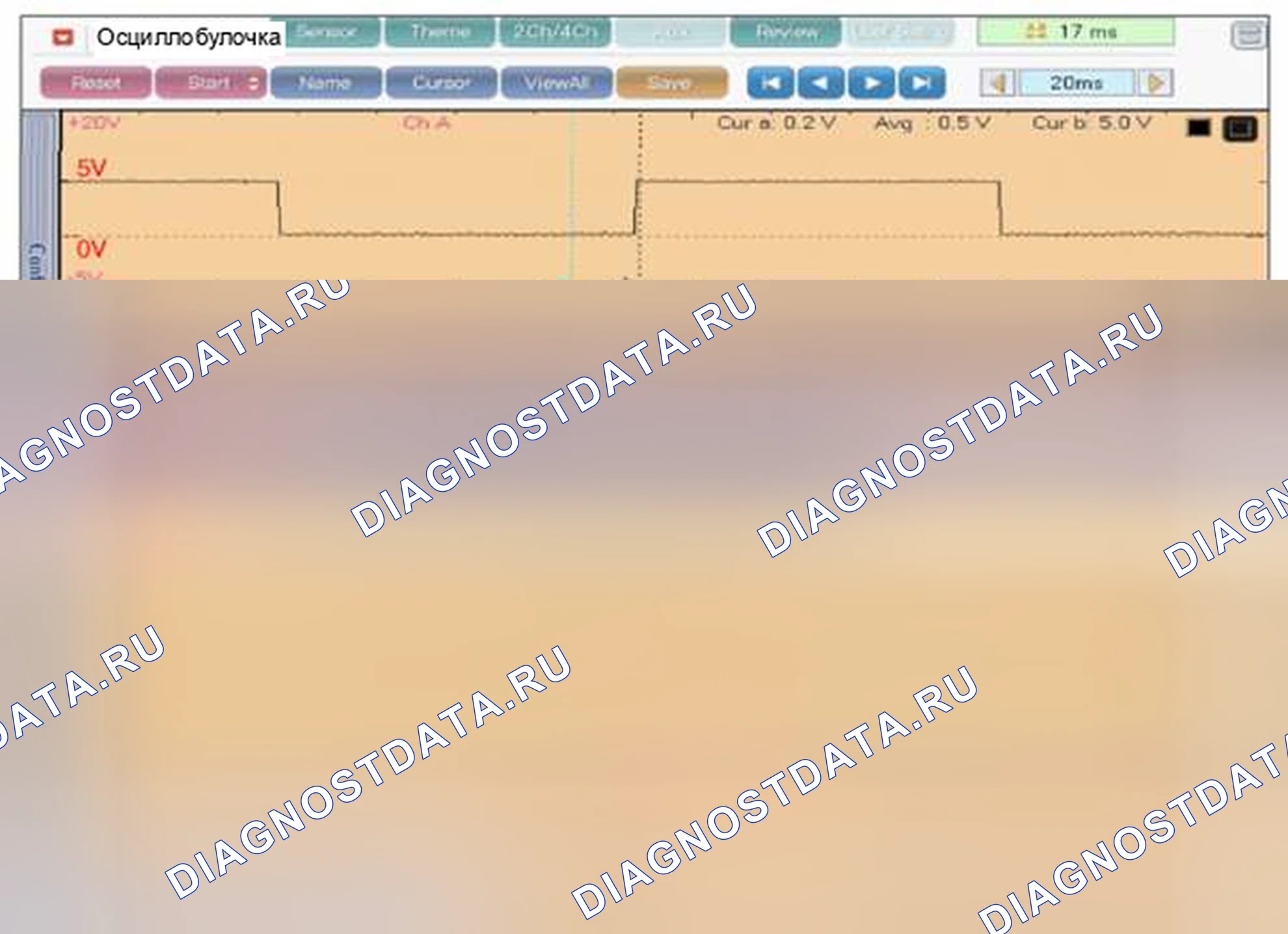The image size is (1288, 934).
Task: Toggle the Cursor measurement mode
Action: coord(441,83)
